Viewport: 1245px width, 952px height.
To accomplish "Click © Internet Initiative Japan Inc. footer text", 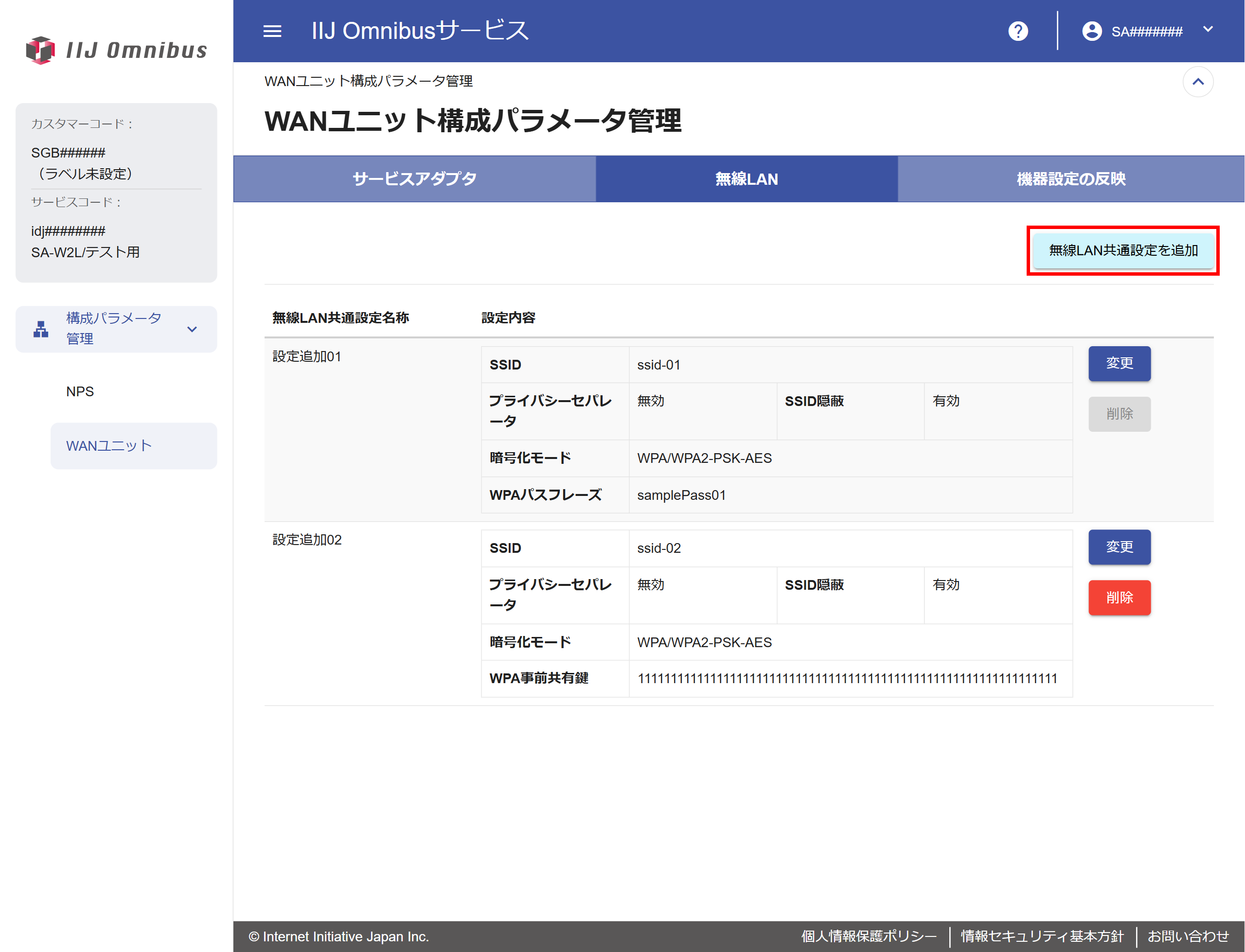I will point(339,937).
